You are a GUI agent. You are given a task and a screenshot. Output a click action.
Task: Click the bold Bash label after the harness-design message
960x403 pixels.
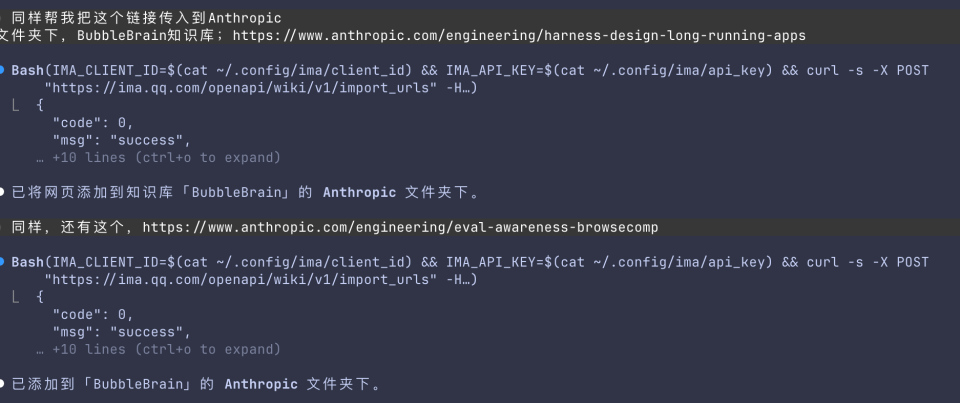27,70
